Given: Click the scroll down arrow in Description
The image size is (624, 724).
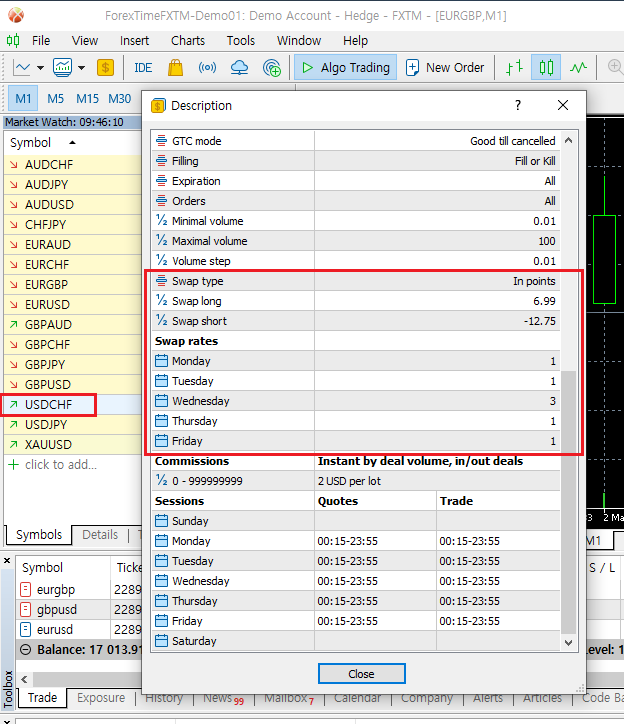Looking at the screenshot, I should click(x=569, y=643).
